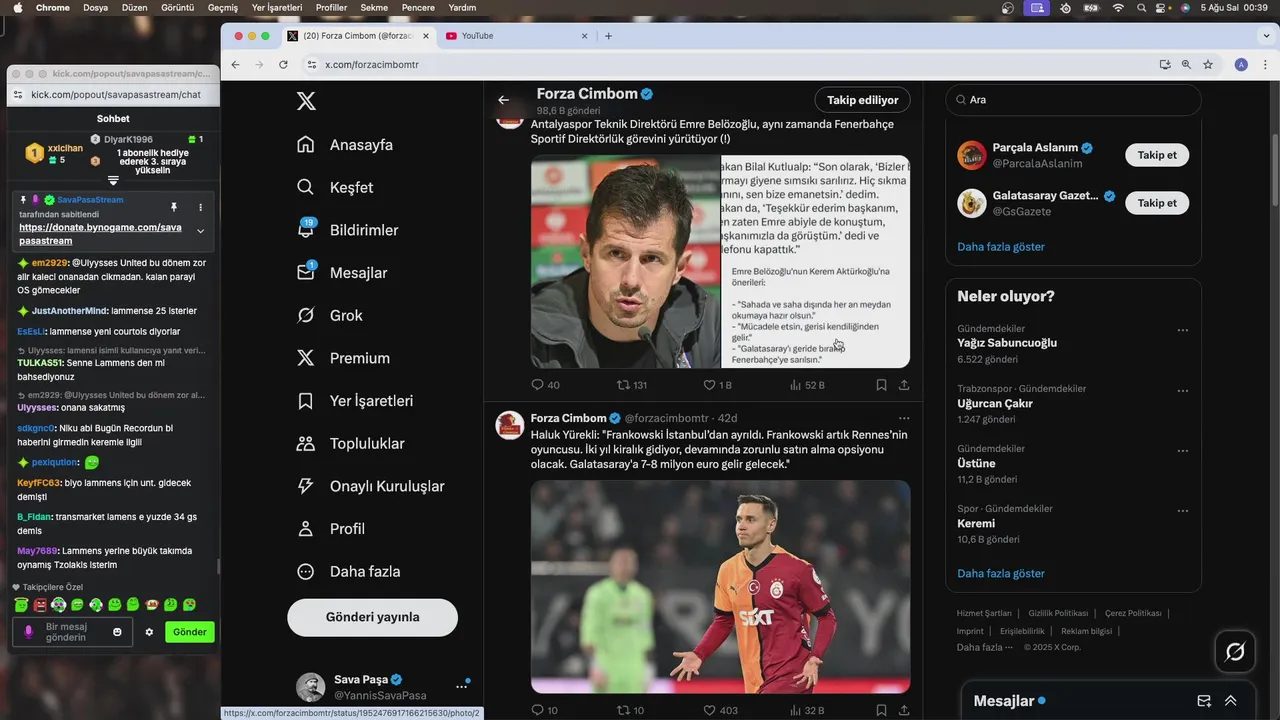Bookmark this page with the star icon
The height and width of the screenshot is (720, 1280).
point(1208,64)
